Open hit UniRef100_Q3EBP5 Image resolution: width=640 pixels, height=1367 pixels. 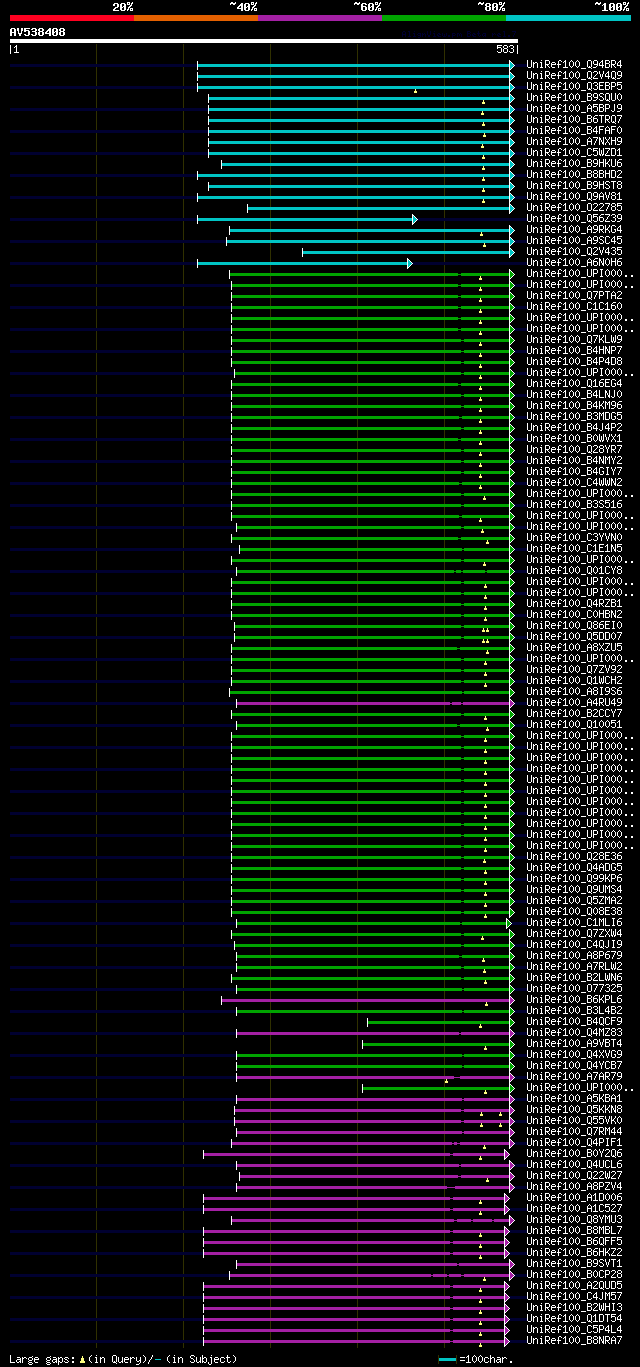coord(574,87)
